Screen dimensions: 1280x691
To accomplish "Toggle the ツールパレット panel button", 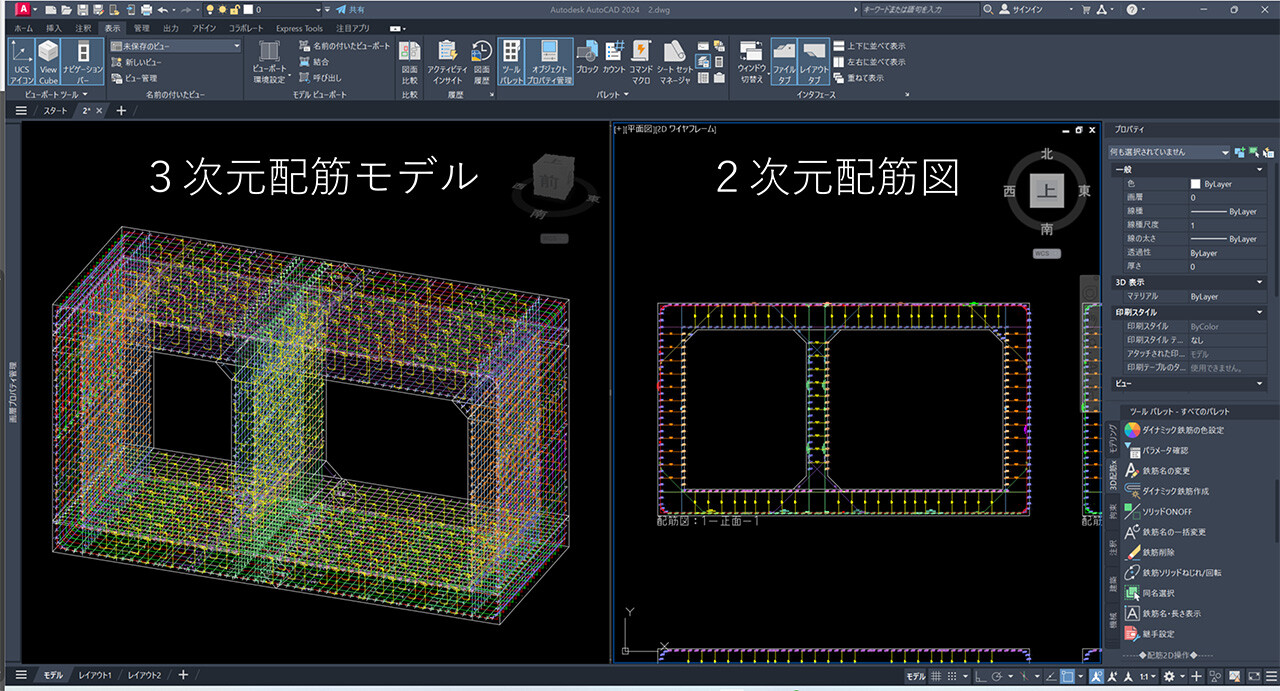I will point(511,61).
